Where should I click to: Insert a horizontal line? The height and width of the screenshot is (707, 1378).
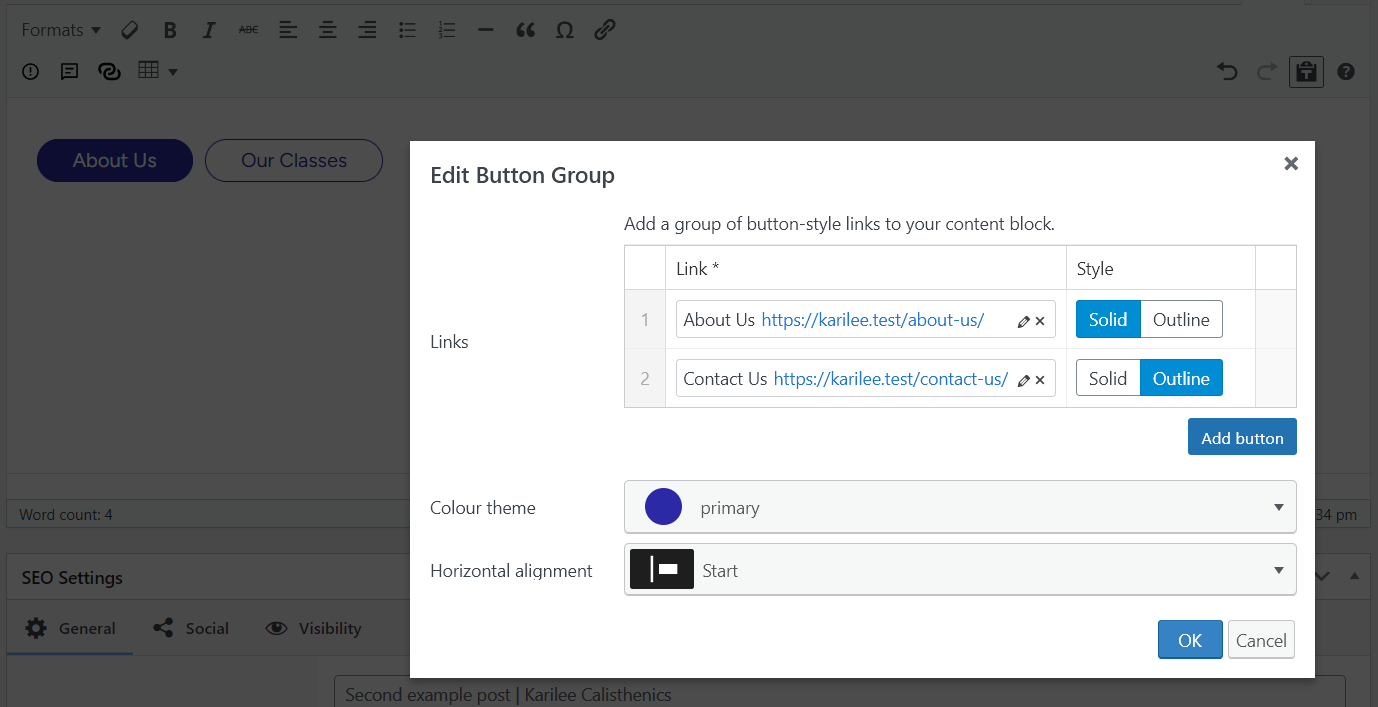[486, 30]
